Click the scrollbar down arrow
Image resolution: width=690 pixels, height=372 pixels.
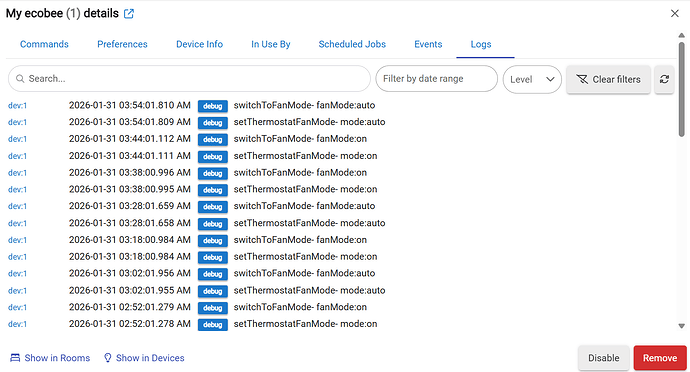tap(681, 326)
